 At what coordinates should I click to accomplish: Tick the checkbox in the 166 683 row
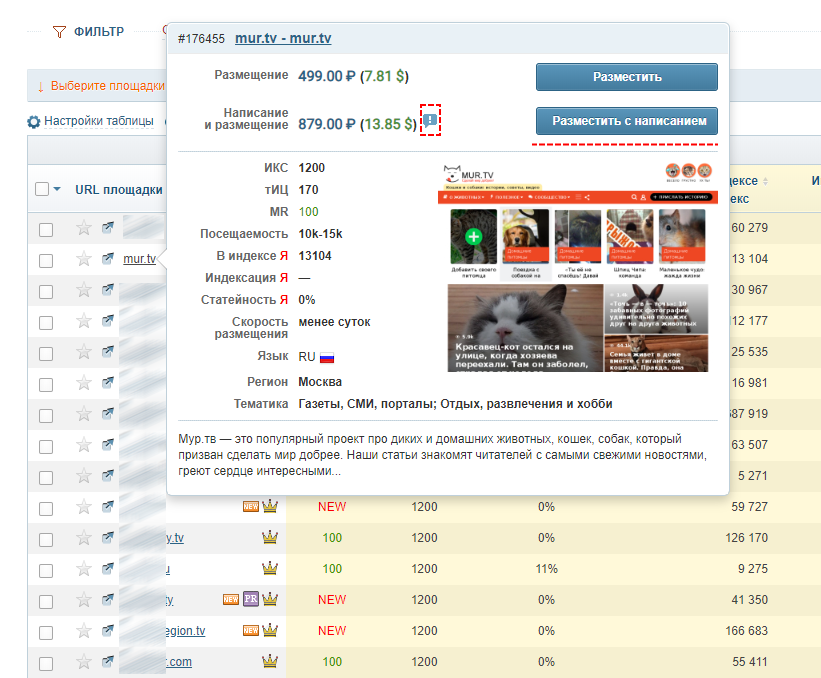(x=46, y=632)
